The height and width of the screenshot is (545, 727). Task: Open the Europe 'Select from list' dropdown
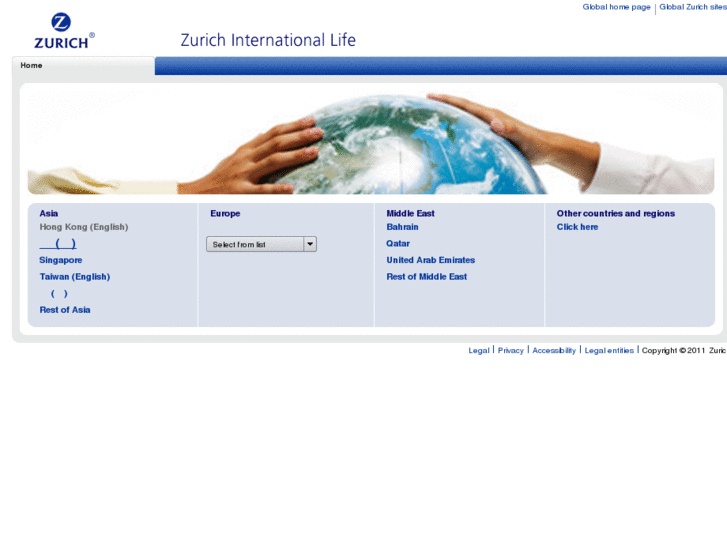261,244
